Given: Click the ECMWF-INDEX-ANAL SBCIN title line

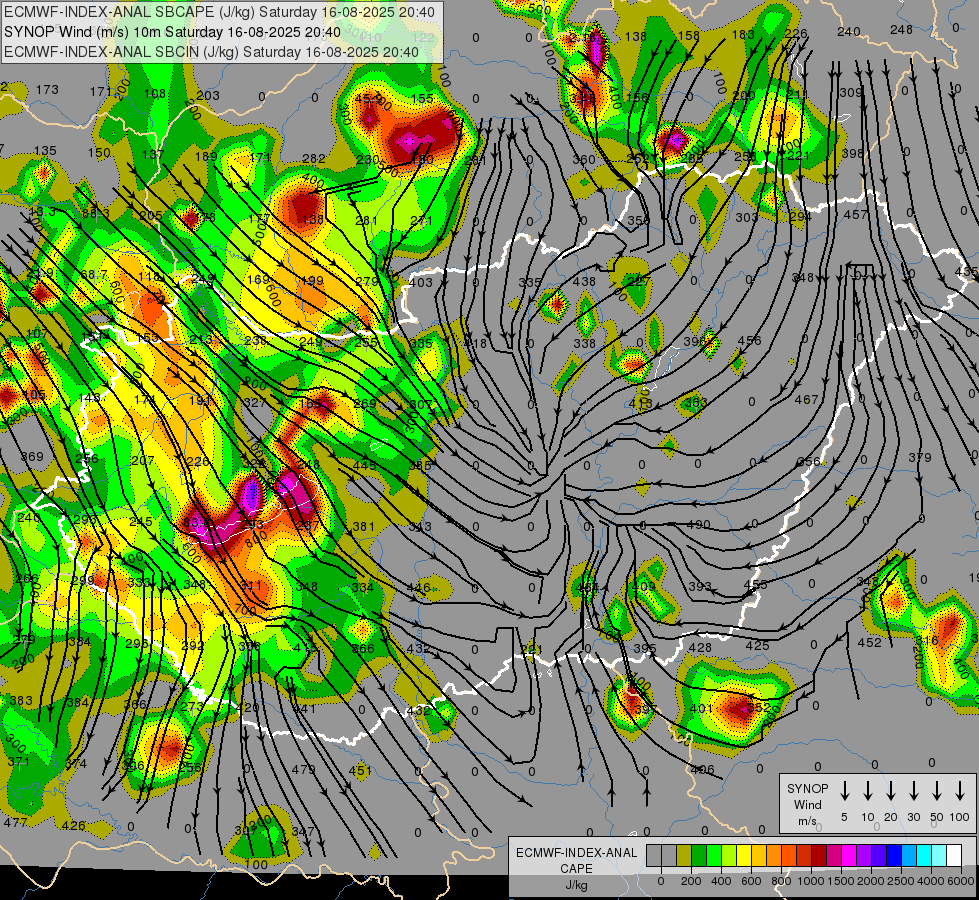Looking at the screenshot, I should [211, 52].
